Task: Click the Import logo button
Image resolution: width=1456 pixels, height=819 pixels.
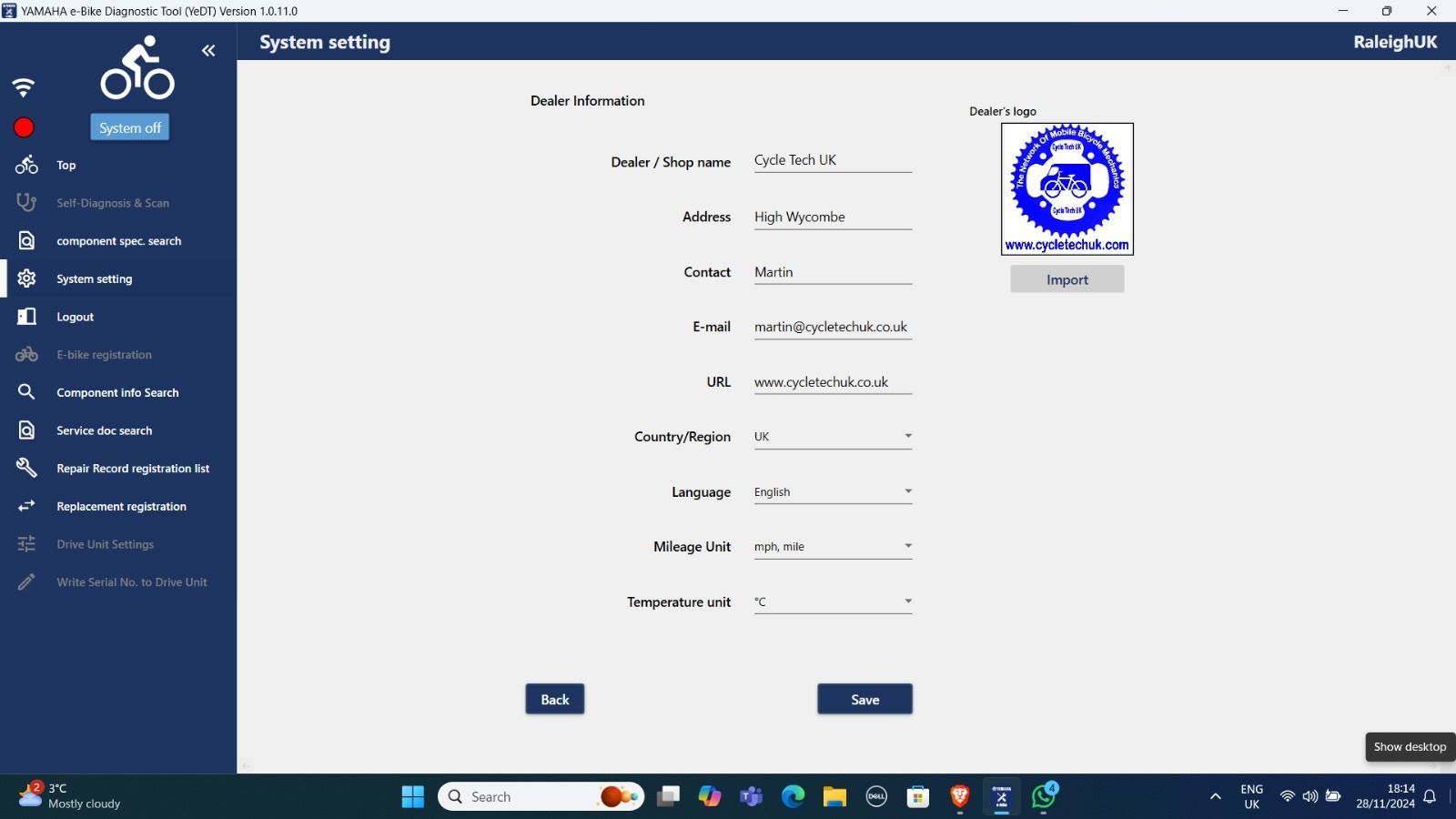Action: pos(1067,279)
